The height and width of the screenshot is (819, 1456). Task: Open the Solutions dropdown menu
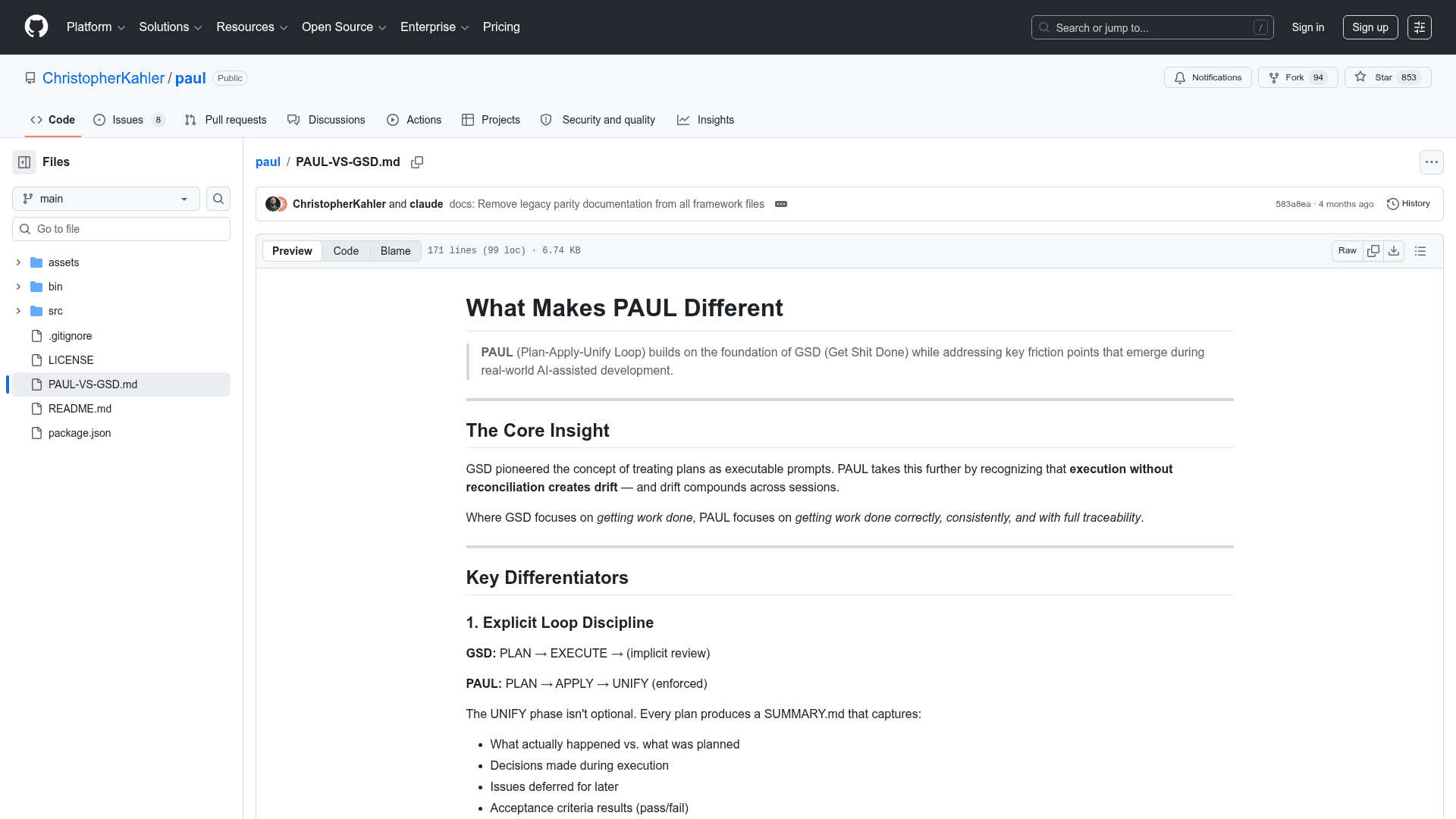[170, 27]
